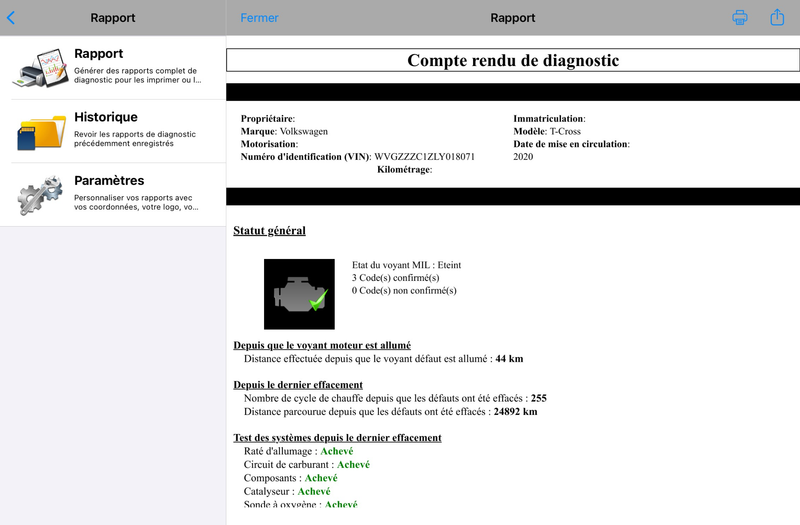The width and height of the screenshot is (800, 525).
Task: Open the Historique menu entry title
Action: click(106, 117)
